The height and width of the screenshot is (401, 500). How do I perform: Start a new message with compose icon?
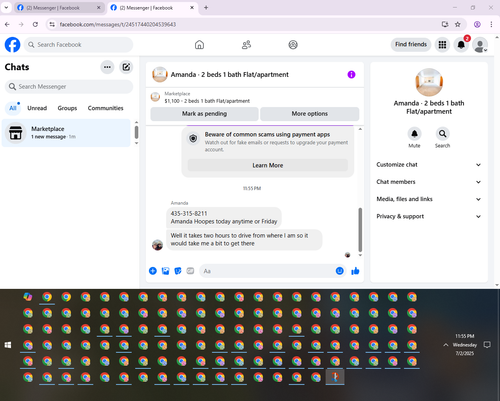coord(126,67)
